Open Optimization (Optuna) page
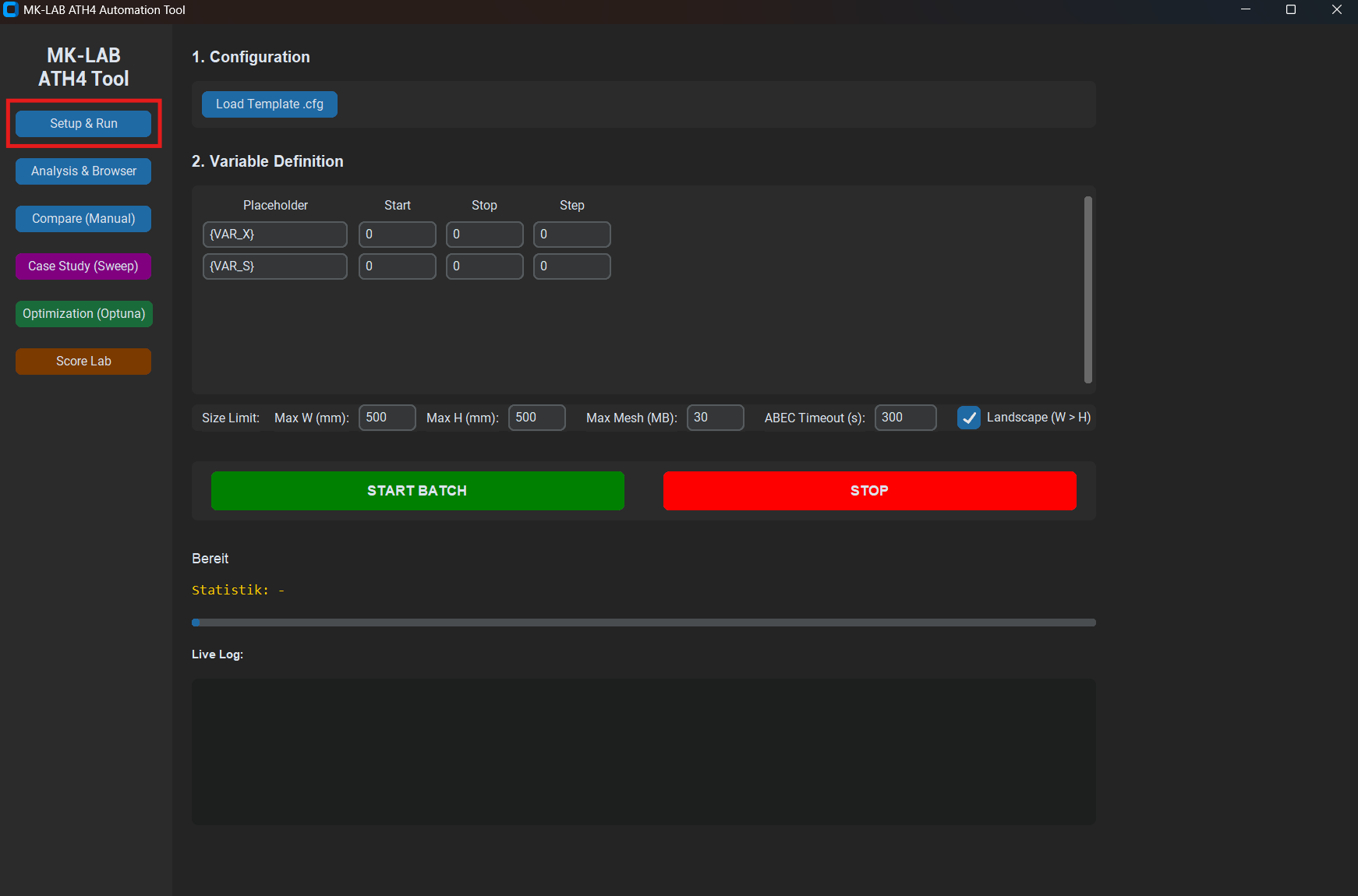Image resolution: width=1358 pixels, height=896 pixels. (x=83, y=314)
